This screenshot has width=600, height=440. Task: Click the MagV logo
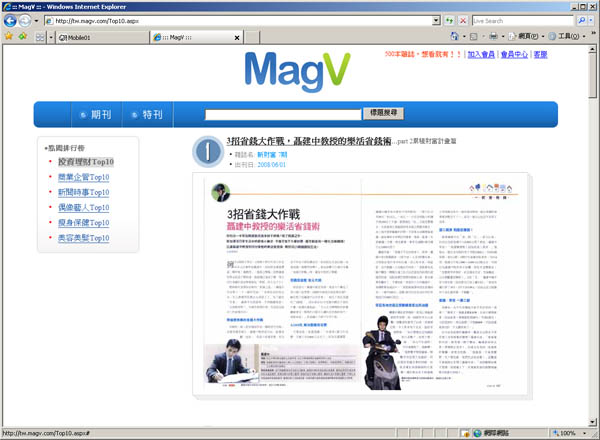pos(297,72)
